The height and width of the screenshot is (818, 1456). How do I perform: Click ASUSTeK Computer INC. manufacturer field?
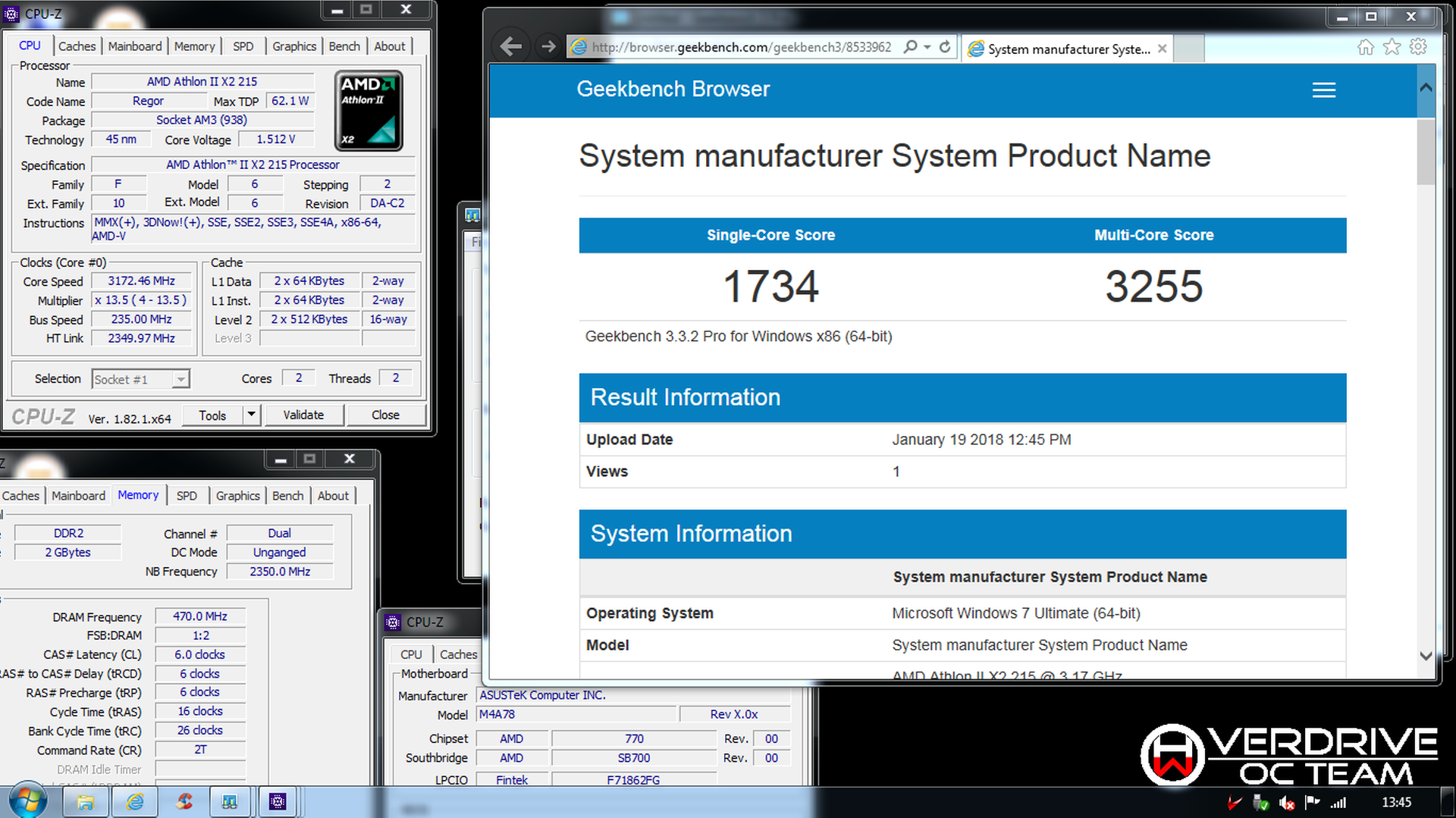[633, 695]
